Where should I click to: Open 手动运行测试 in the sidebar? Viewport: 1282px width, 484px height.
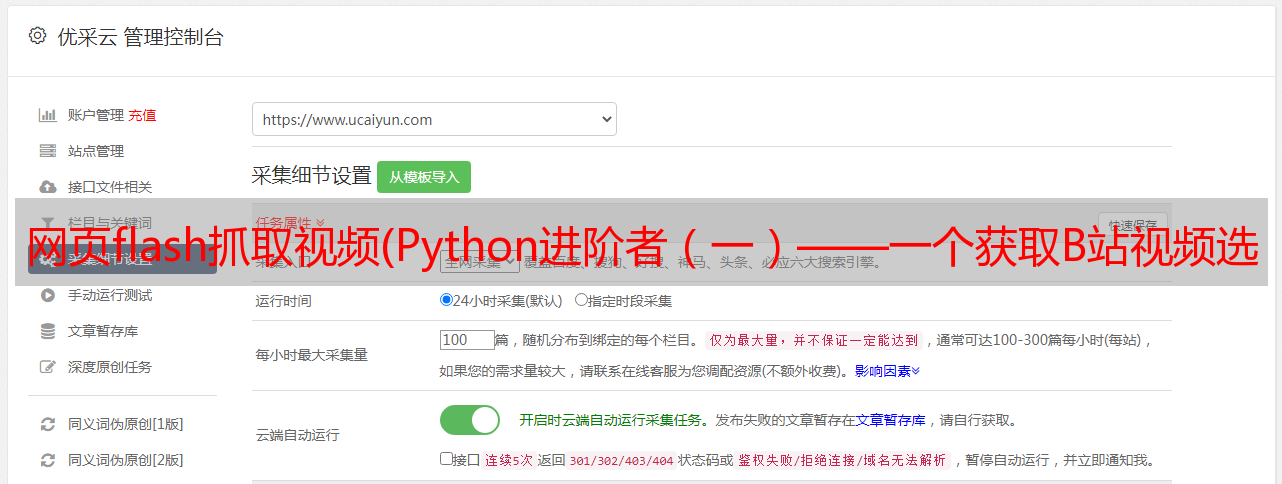point(110,295)
